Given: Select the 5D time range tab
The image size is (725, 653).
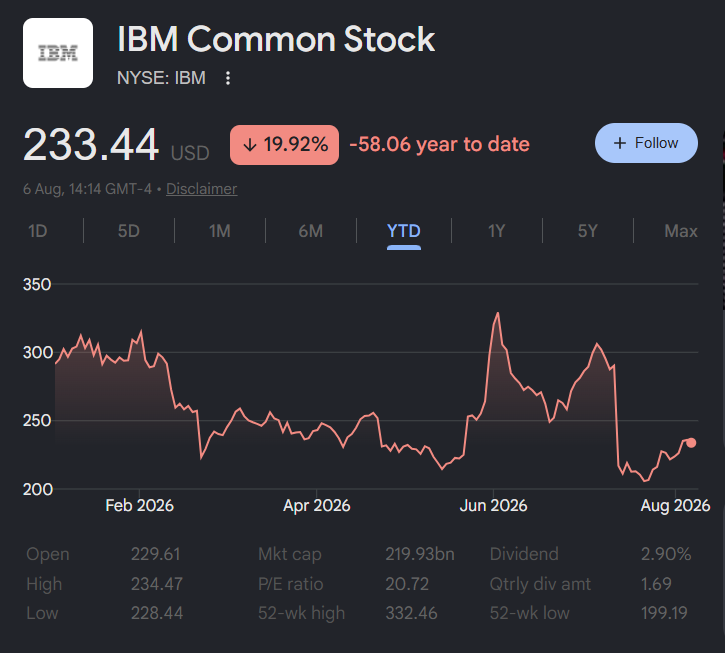Looking at the screenshot, I should pyautogui.click(x=129, y=231).
